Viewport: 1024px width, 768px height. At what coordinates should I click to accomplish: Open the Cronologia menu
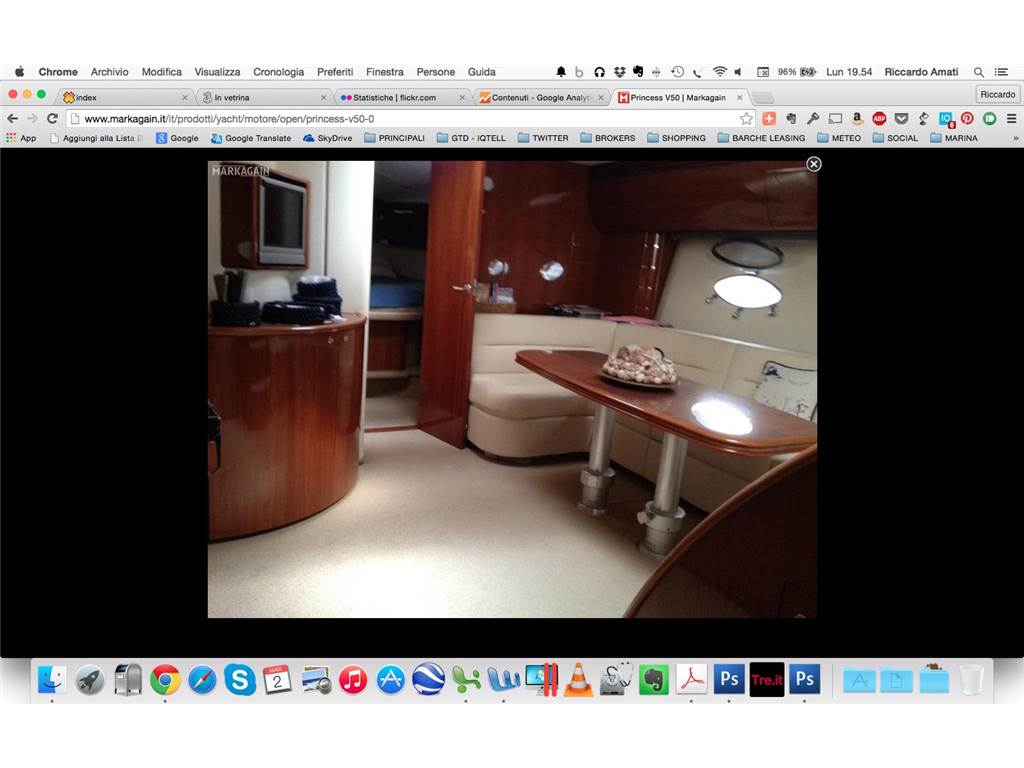coord(278,72)
